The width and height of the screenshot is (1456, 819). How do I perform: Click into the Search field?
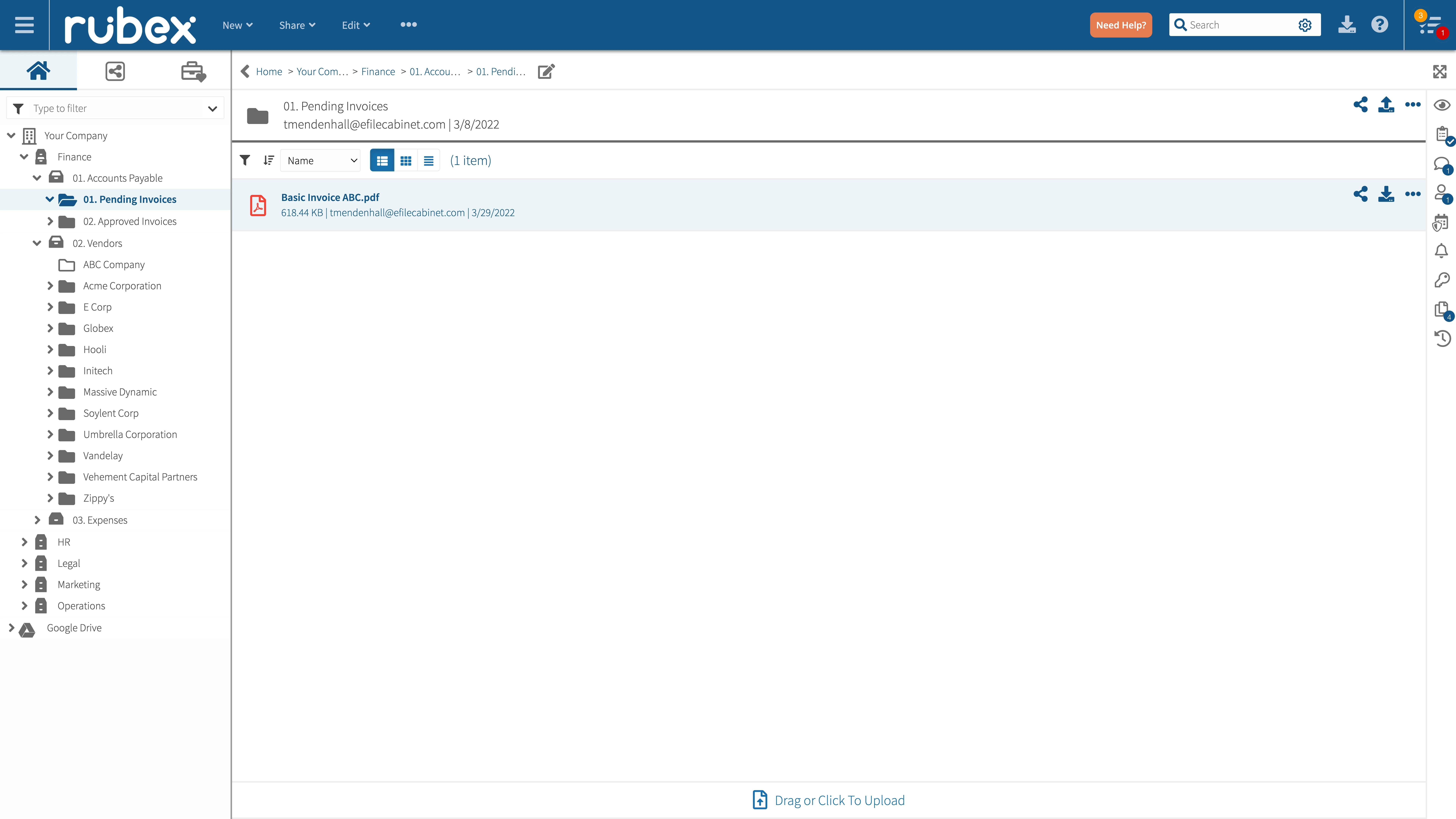point(1241,25)
